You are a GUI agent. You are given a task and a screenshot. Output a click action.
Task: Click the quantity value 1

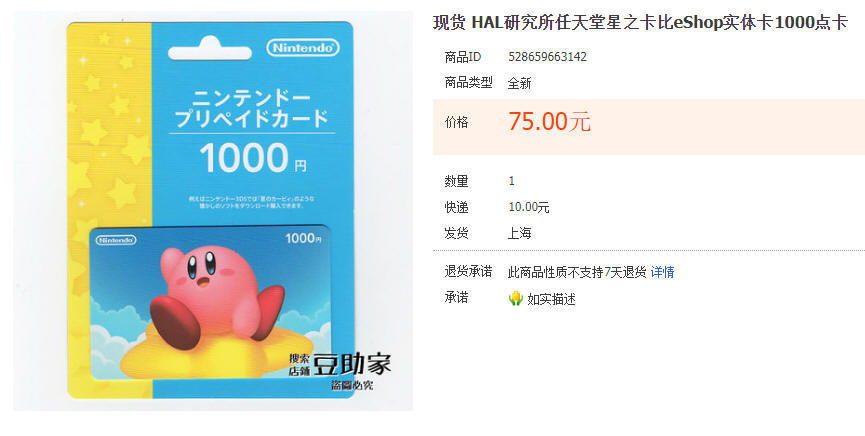pos(511,181)
